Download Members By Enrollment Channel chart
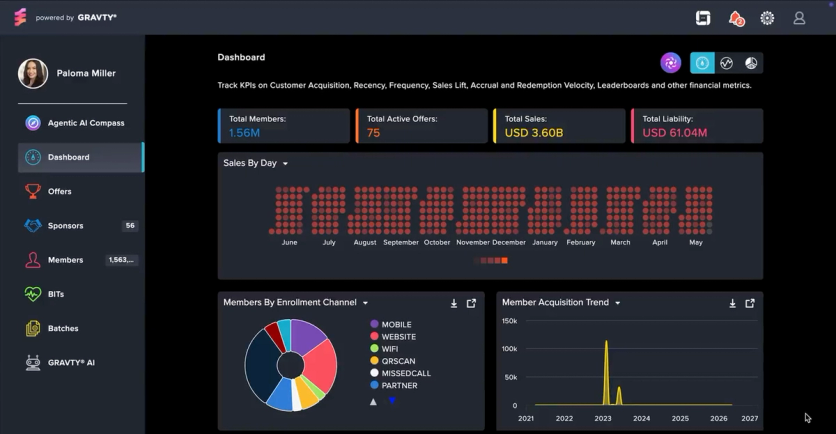This screenshot has width=836, height=434. 454,303
